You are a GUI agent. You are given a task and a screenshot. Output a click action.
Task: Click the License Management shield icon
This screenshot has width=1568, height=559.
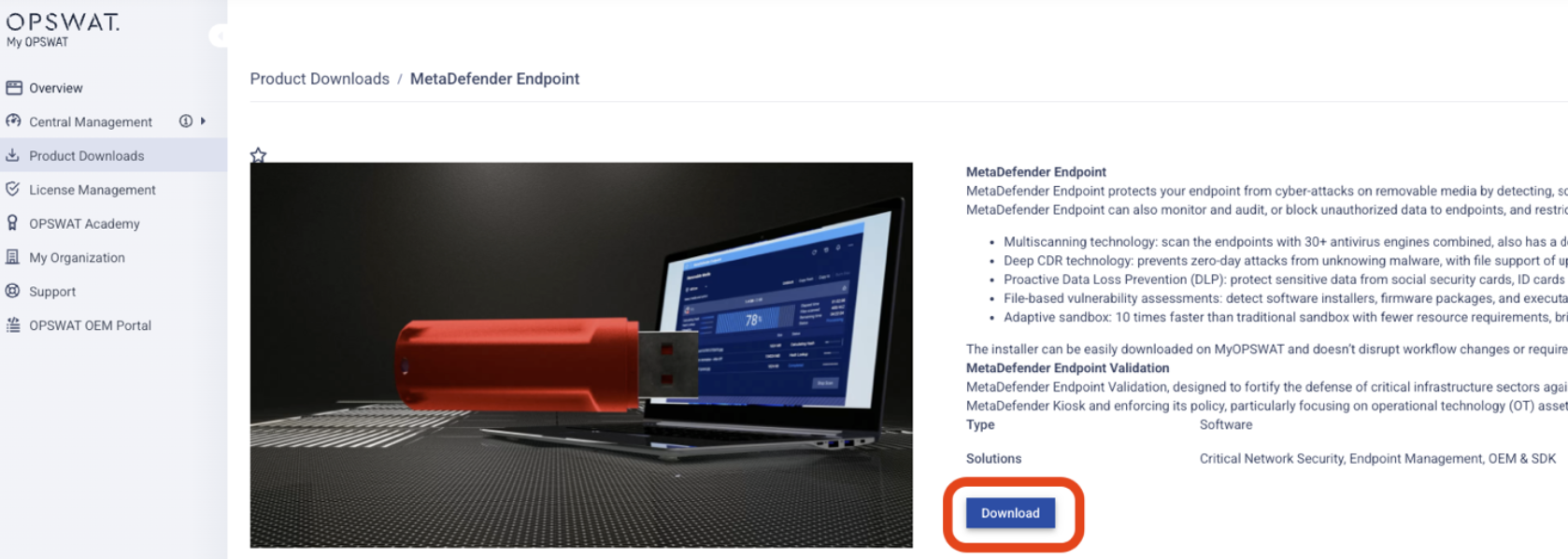13,189
